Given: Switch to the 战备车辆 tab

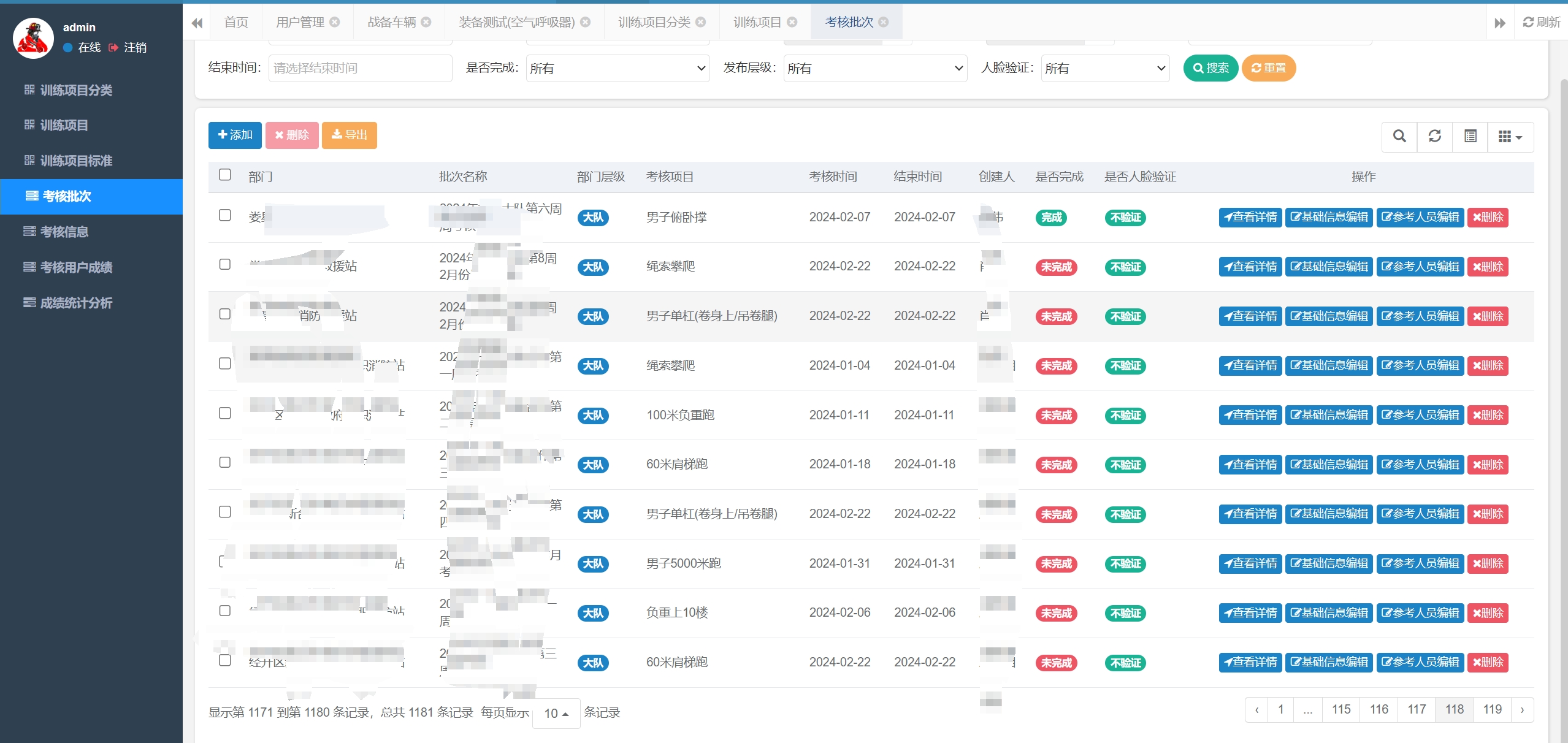Looking at the screenshot, I should pyautogui.click(x=392, y=22).
